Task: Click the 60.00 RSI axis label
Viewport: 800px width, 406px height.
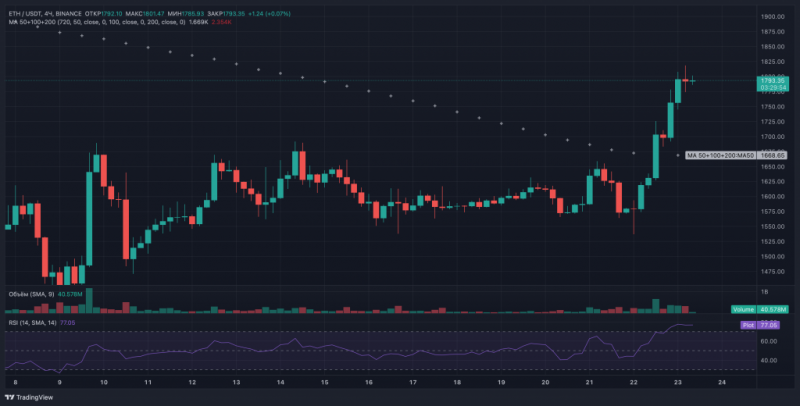Action: [x=769, y=341]
